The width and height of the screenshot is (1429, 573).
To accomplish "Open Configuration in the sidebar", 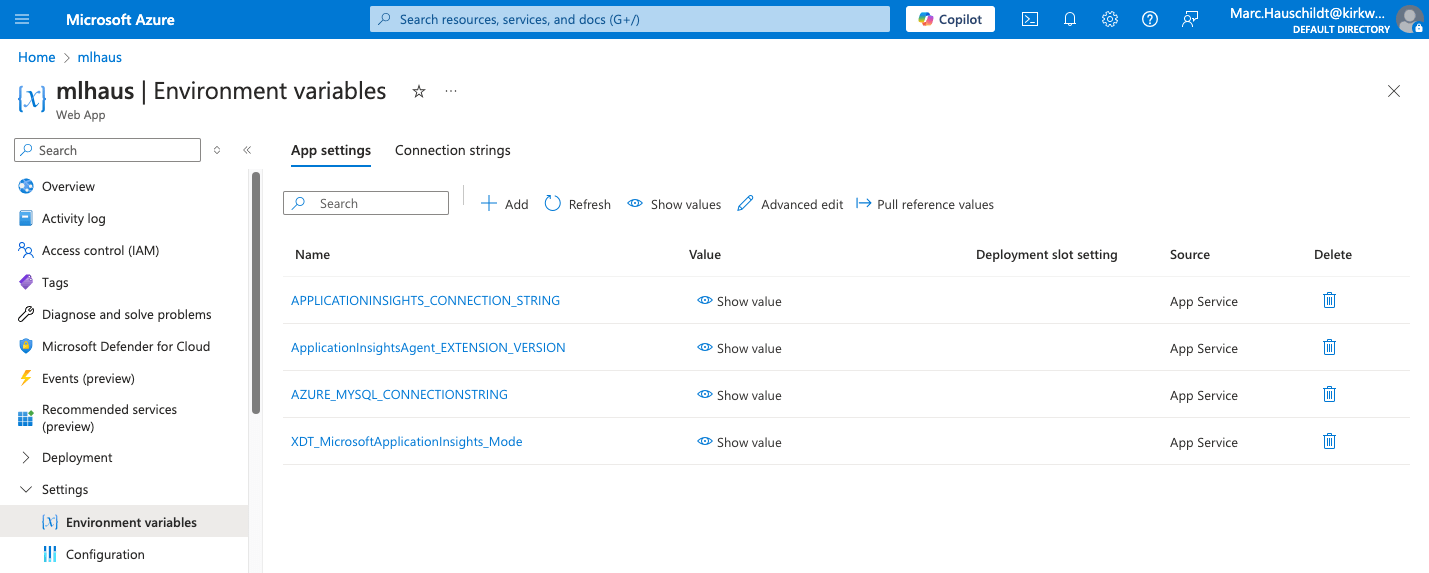I will click(105, 554).
